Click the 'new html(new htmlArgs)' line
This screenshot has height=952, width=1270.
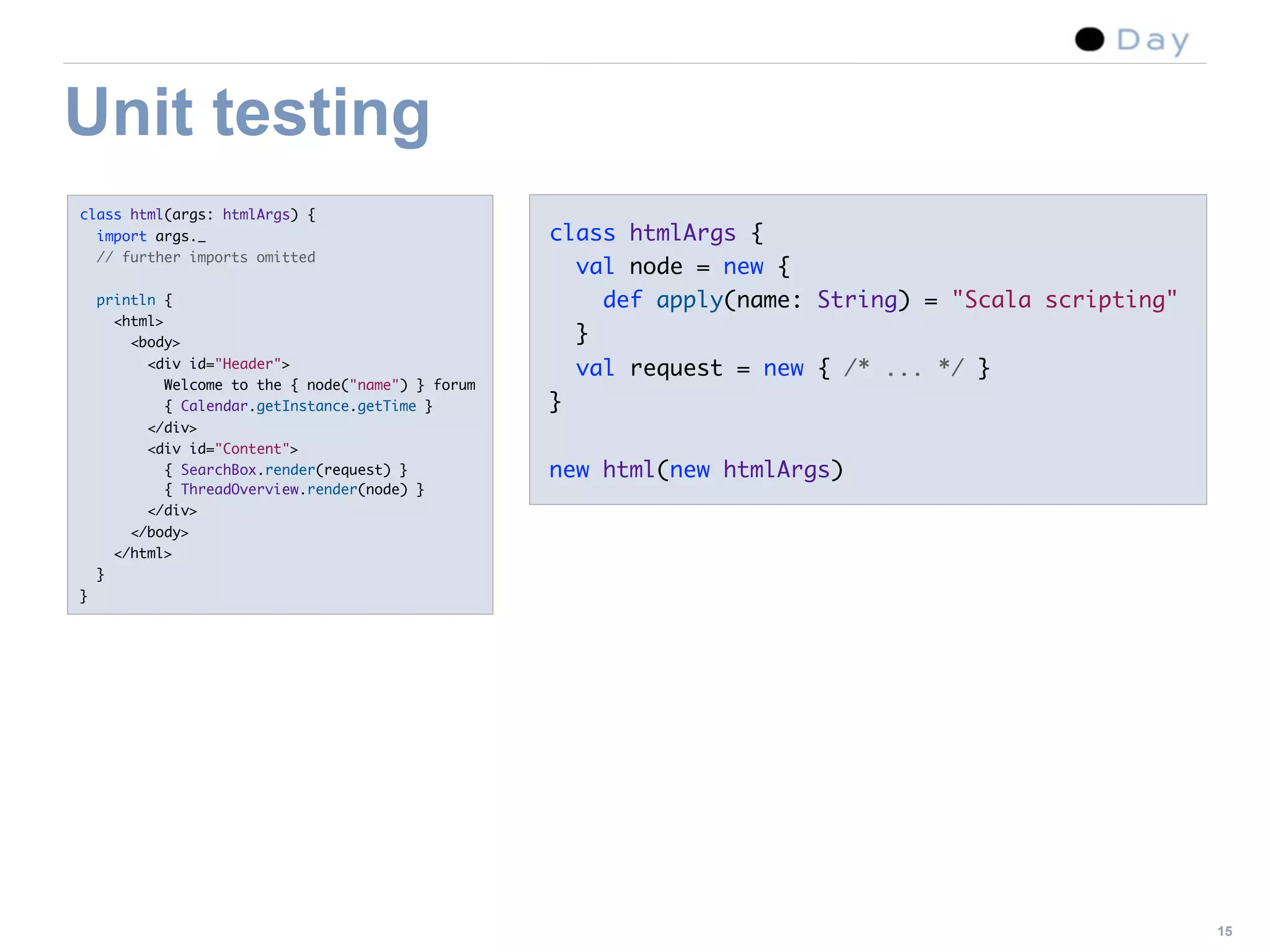tap(696, 470)
